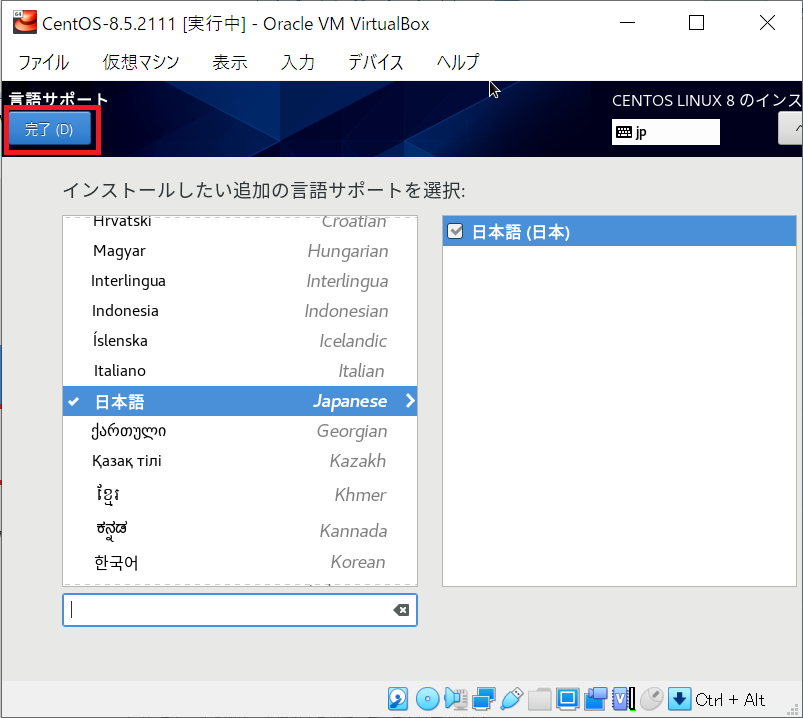This screenshot has width=803, height=718.
Task: Select the Khmer language row
Action: [x=240, y=495]
